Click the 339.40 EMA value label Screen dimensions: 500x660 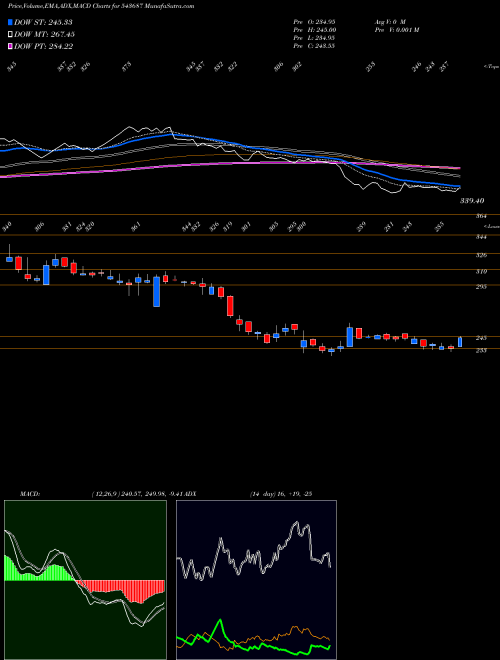point(472,201)
